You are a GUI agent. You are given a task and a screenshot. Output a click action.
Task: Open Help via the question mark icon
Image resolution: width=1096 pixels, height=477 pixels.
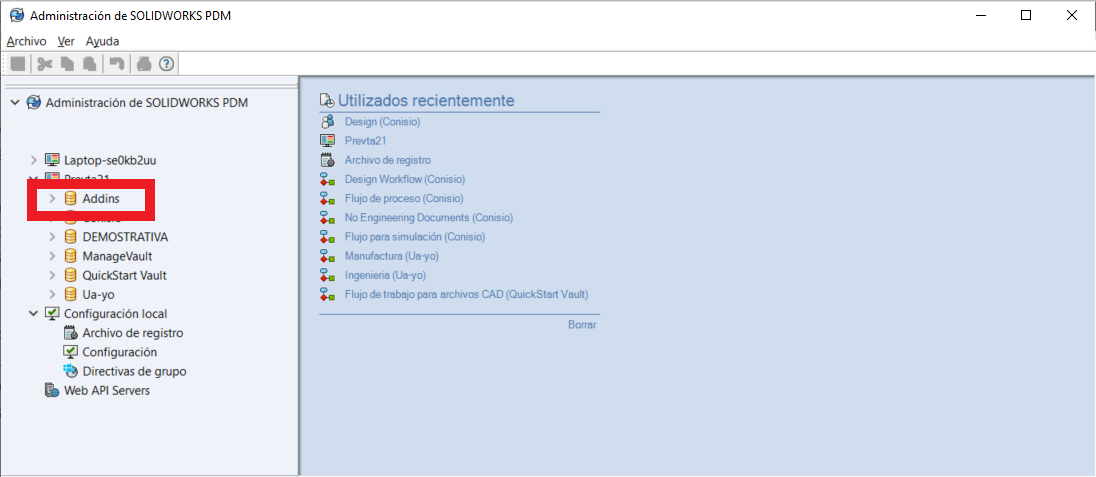coord(166,64)
